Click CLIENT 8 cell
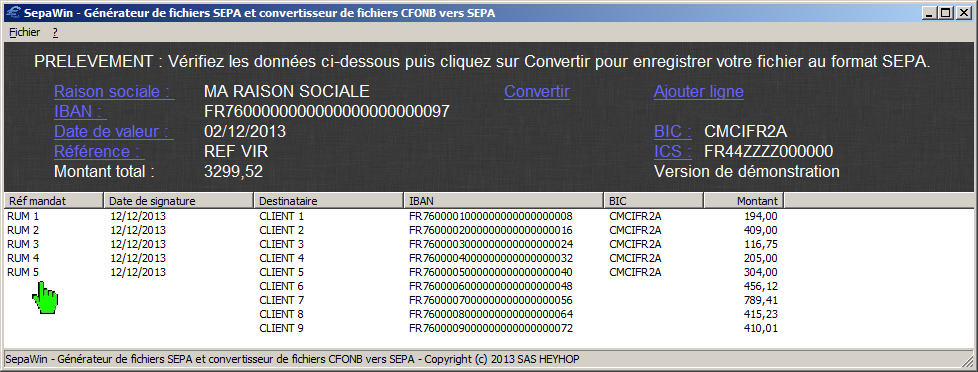978x372 pixels. (281, 314)
